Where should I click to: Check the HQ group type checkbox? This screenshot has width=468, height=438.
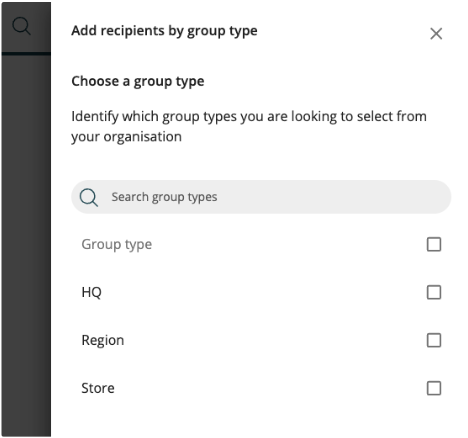[x=434, y=292]
